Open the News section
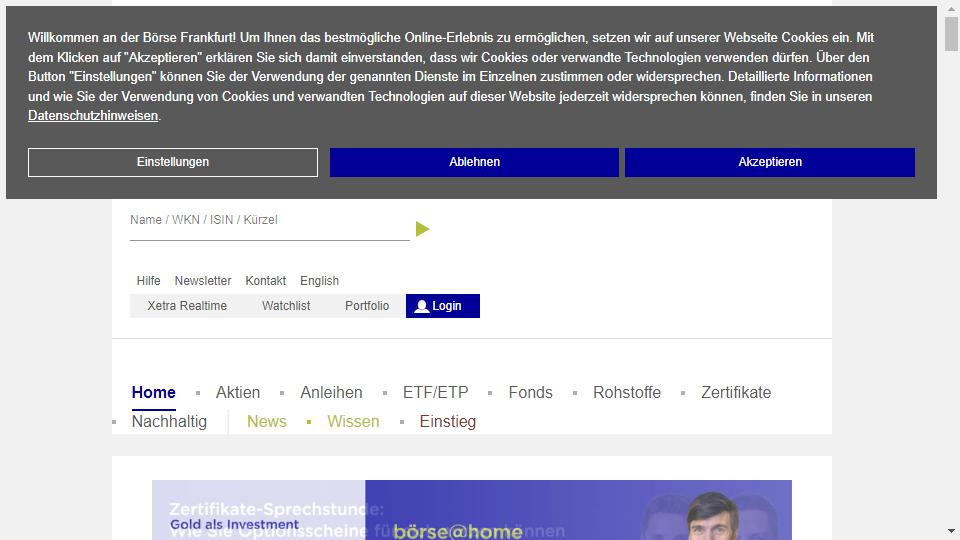 point(266,421)
